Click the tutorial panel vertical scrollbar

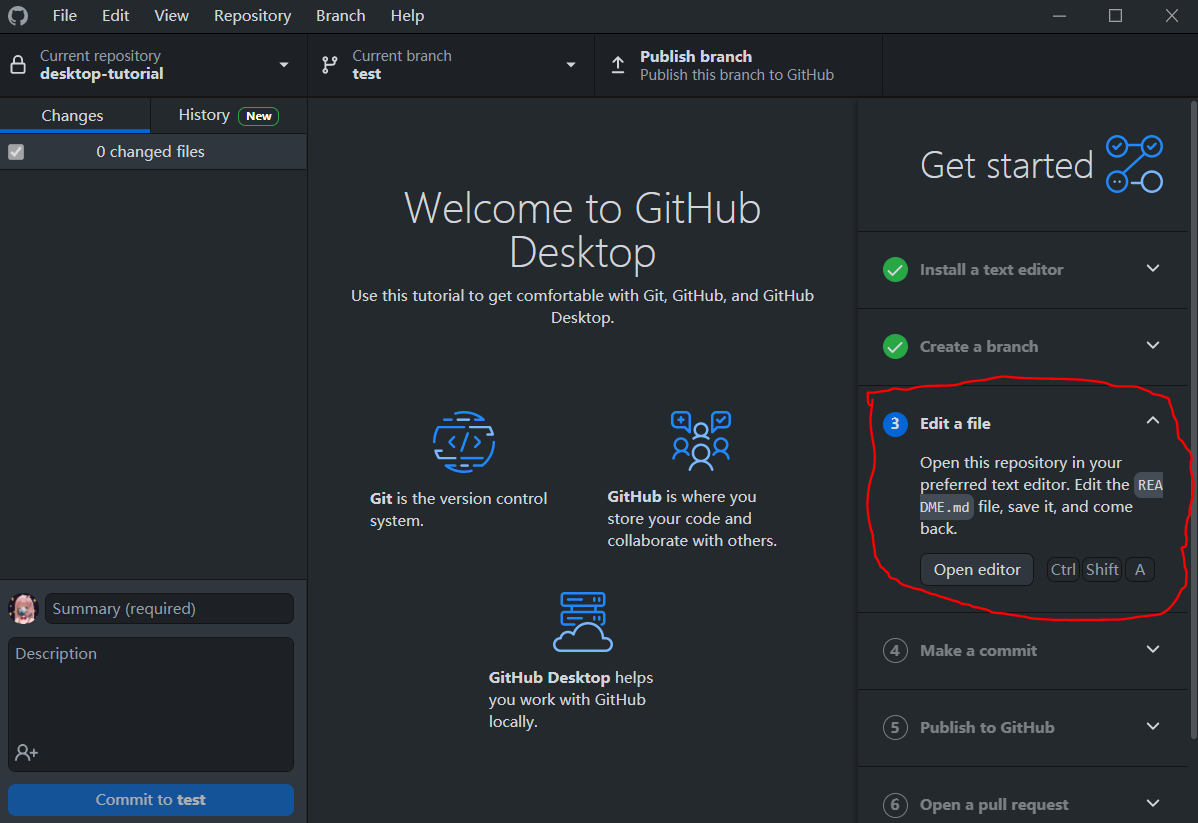pos(1193,420)
